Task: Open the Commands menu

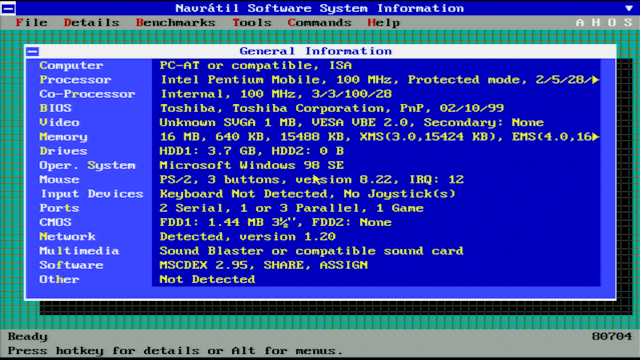Action: [x=319, y=22]
